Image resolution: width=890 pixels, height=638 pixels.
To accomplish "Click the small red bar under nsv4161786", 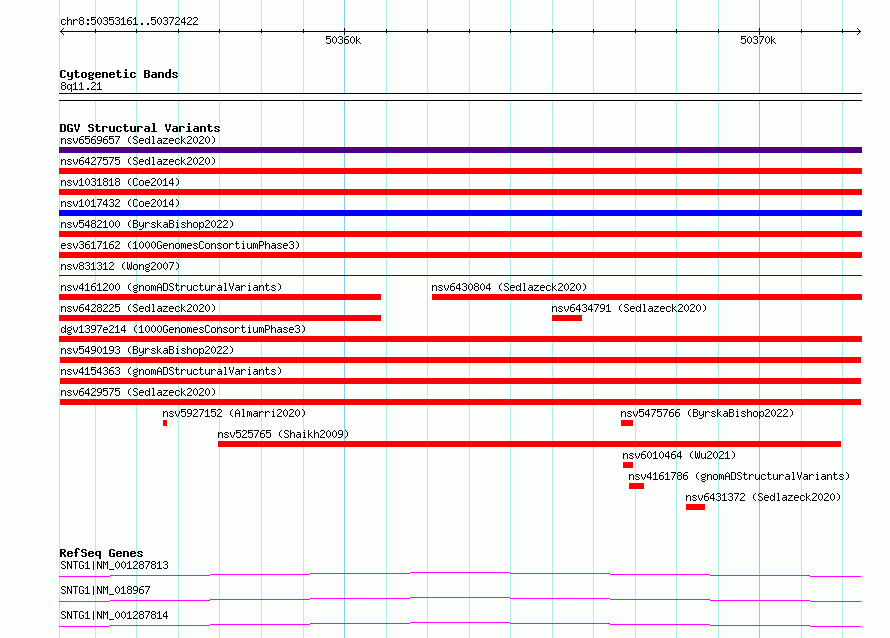I will 636,486.
